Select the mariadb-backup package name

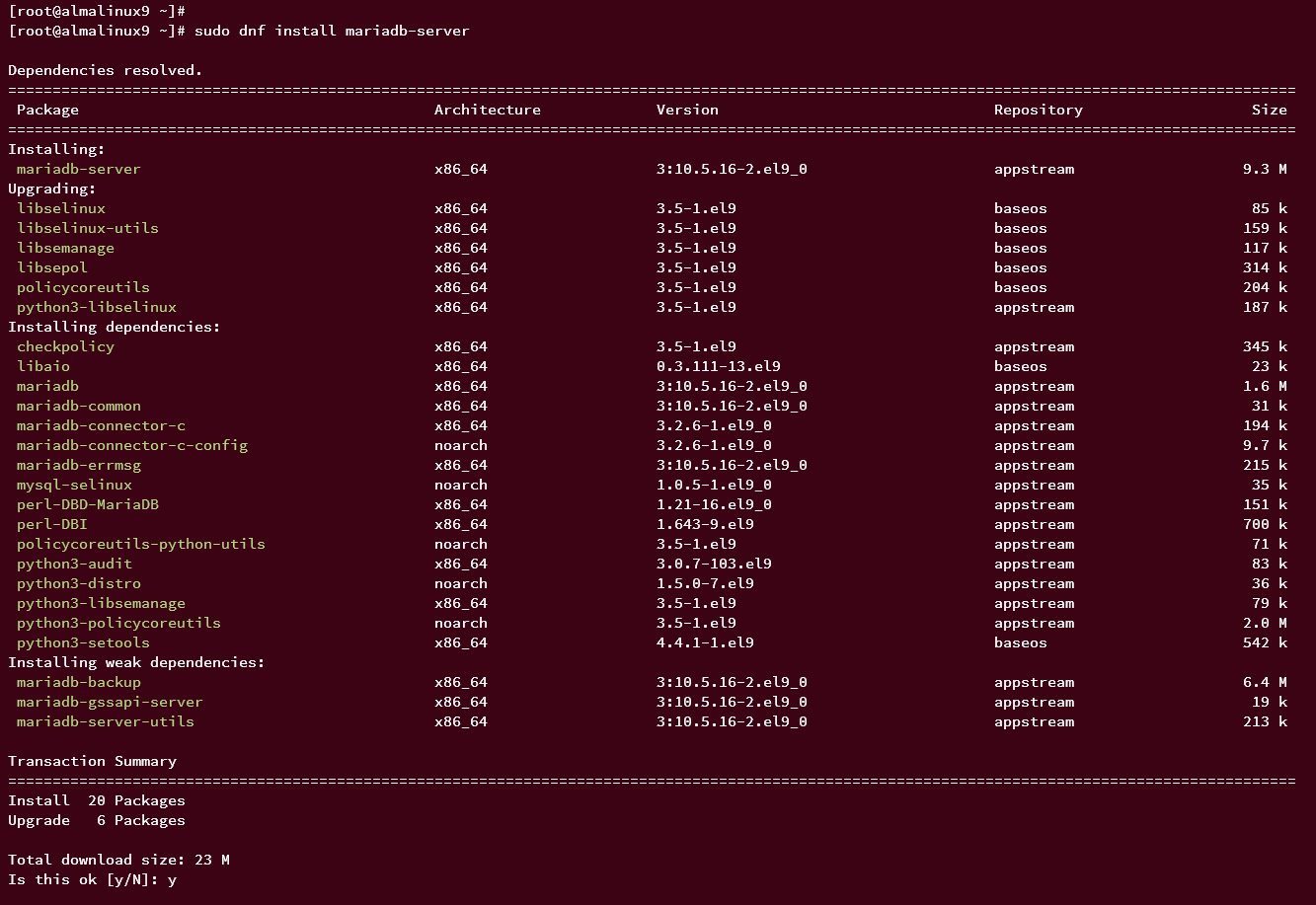click(79, 682)
